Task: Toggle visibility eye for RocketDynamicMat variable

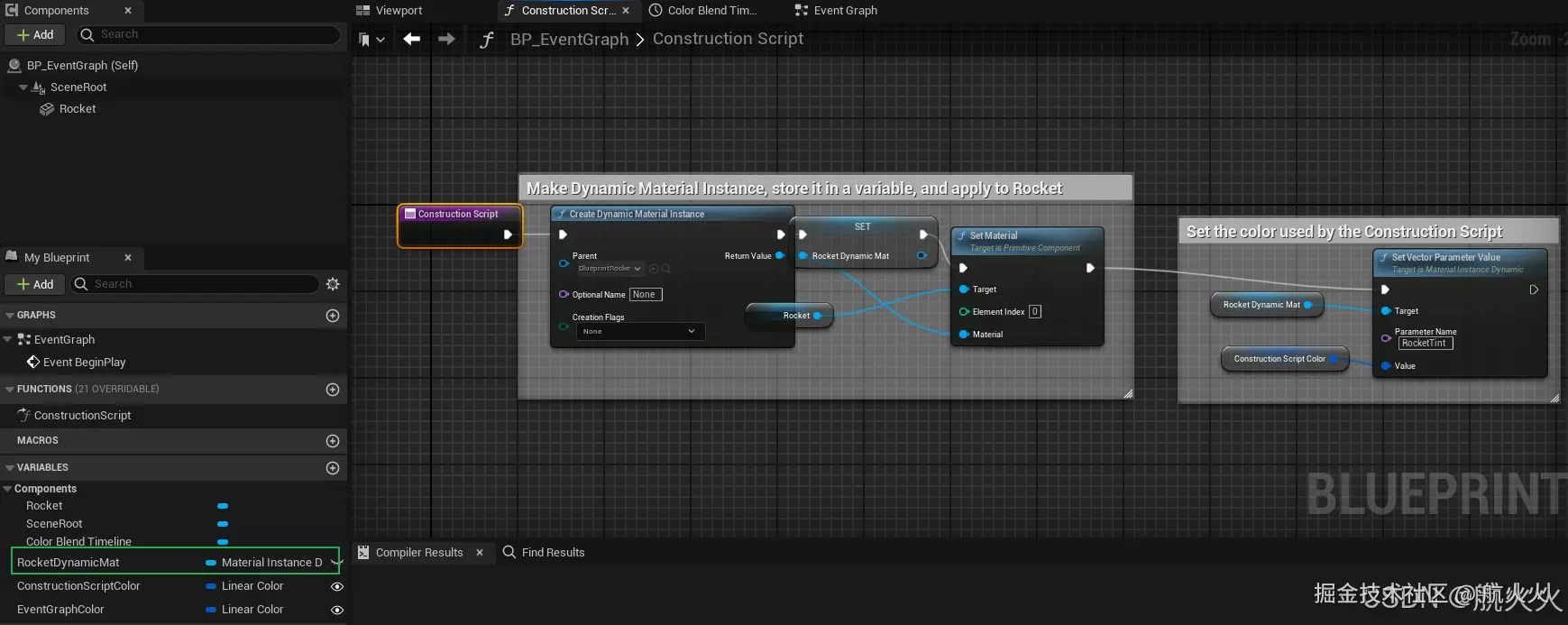Action: coord(335,563)
